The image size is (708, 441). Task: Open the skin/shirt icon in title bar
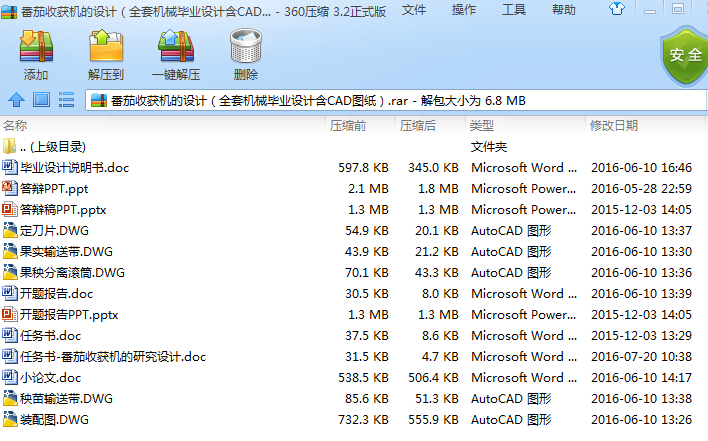point(616,9)
